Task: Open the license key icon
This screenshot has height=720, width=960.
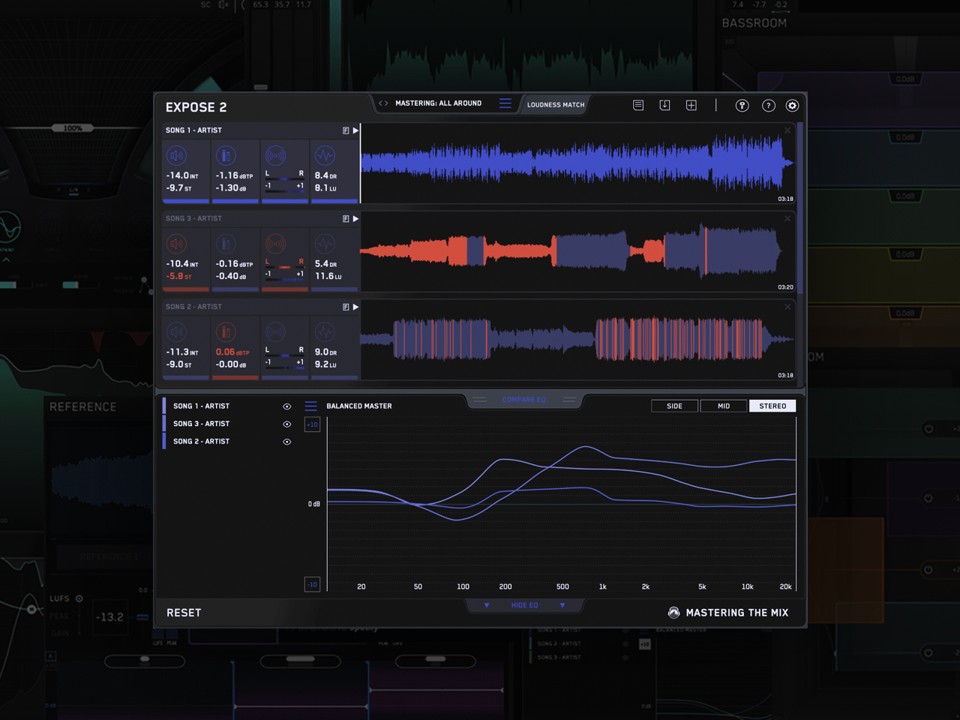Action: tap(742, 106)
